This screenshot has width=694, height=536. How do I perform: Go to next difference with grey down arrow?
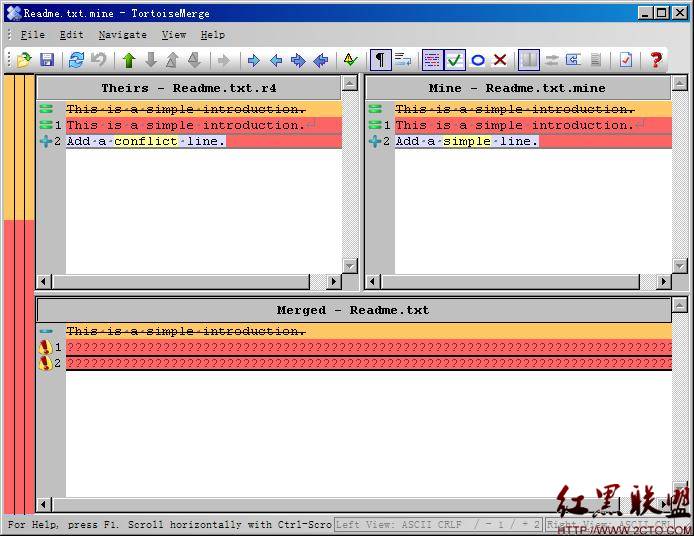pyautogui.click(x=151, y=60)
